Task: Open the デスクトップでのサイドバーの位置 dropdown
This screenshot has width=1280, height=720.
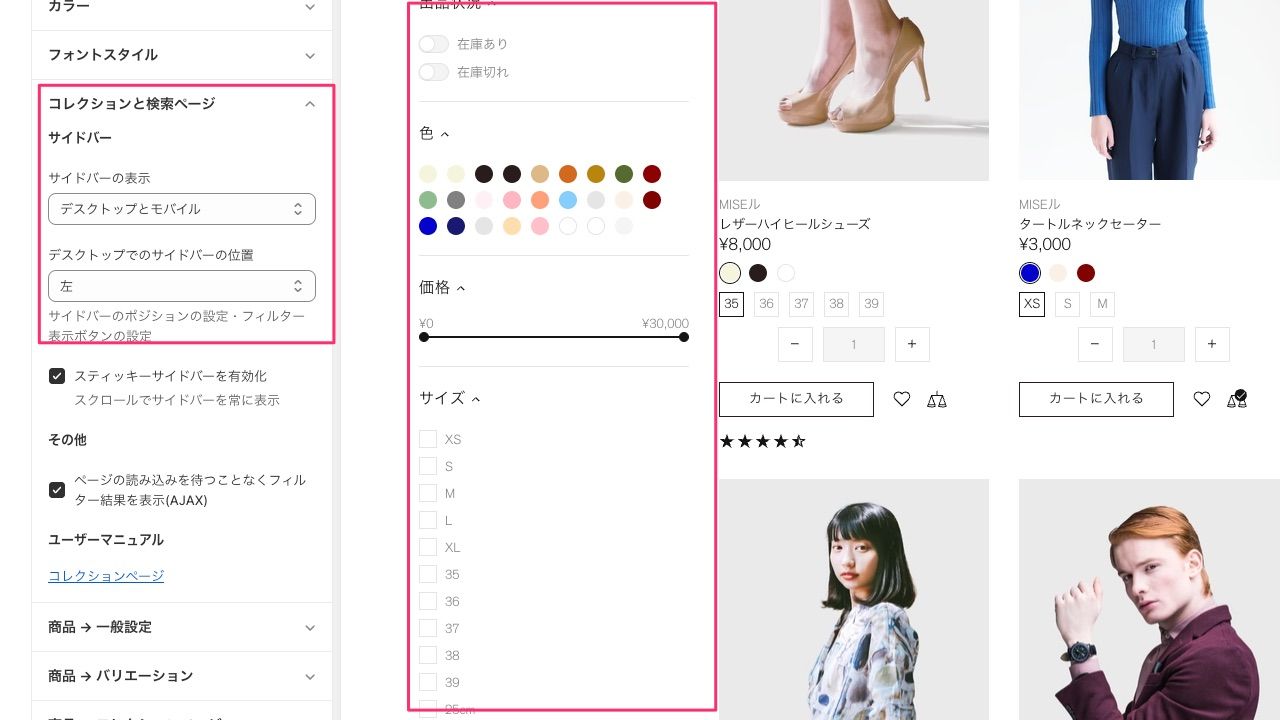Action: (182, 286)
